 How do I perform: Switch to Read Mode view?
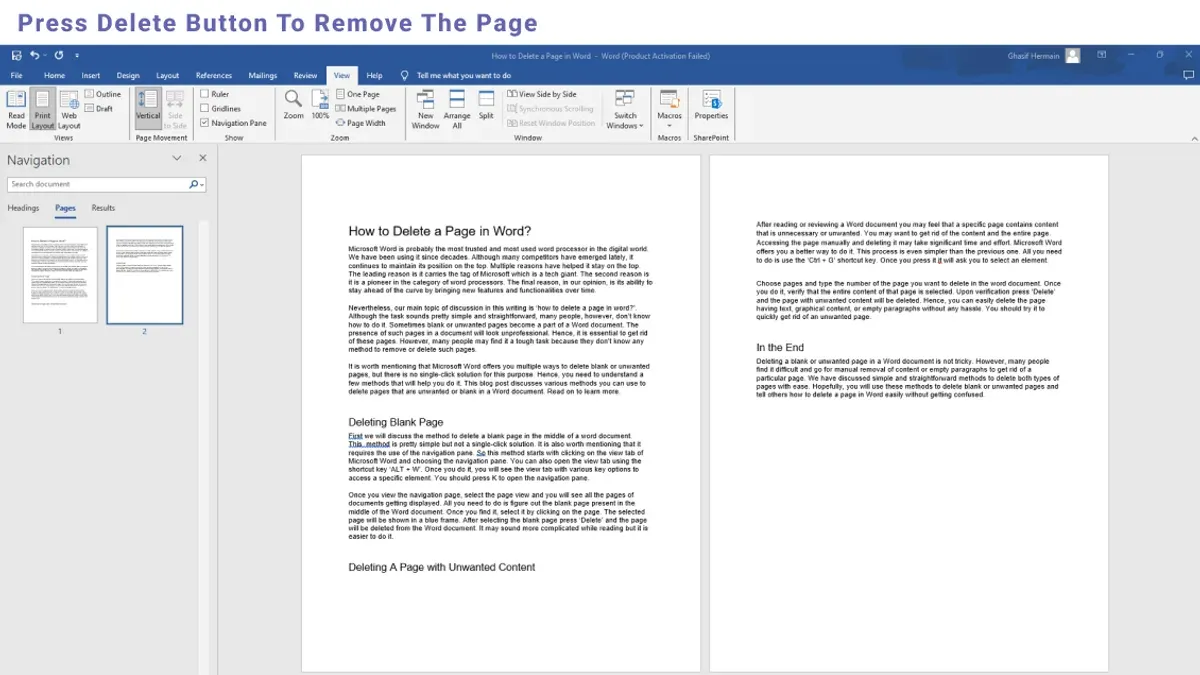[x=16, y=109]
